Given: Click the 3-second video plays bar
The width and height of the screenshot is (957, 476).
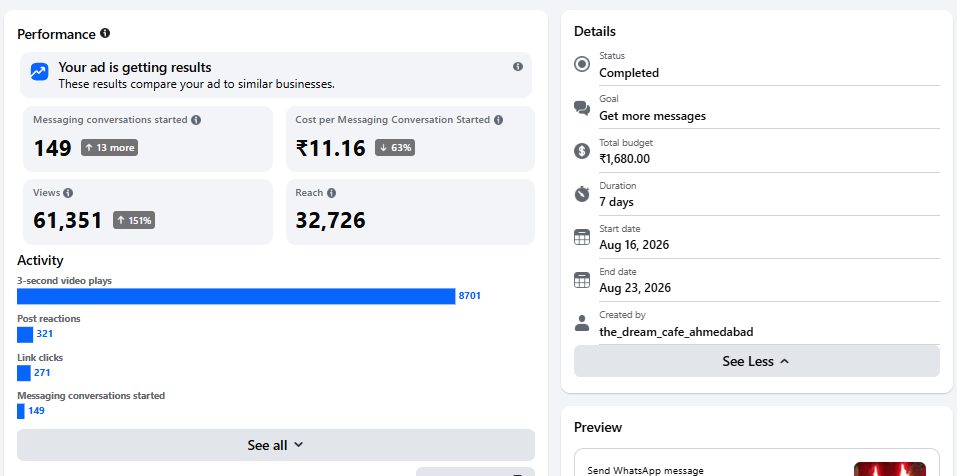Looking at the screenshot, I should [x=236, y=296].
